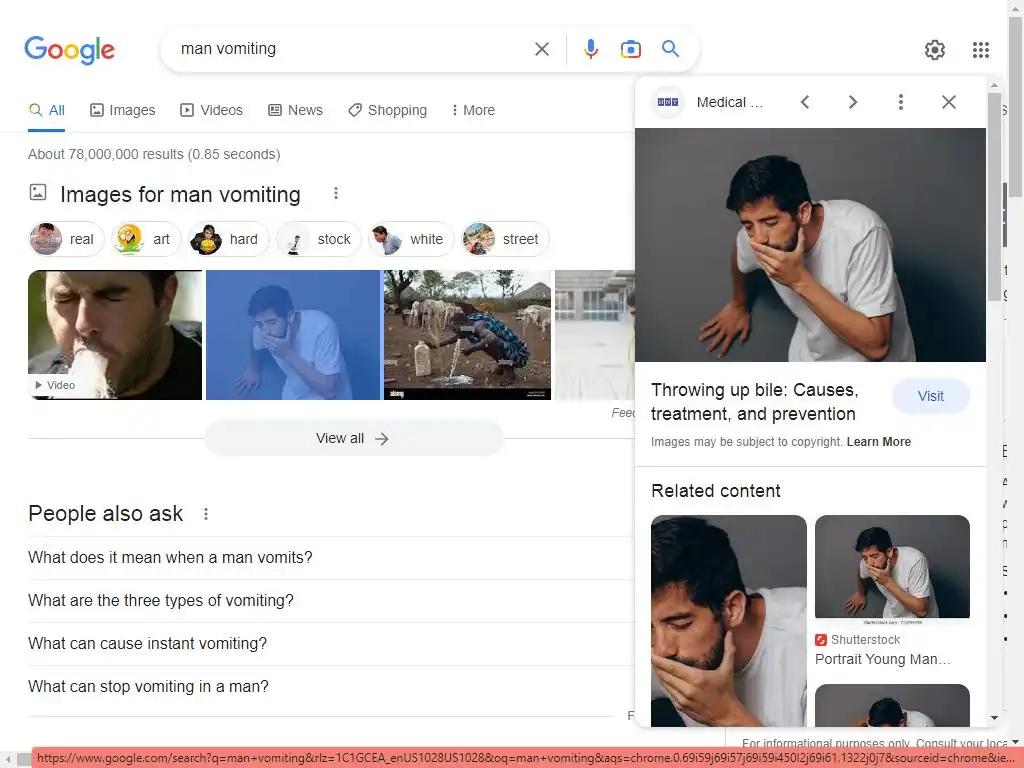Click the Images for man vomiting heading
Screen dimensions: 1024x768
(180, 195)
